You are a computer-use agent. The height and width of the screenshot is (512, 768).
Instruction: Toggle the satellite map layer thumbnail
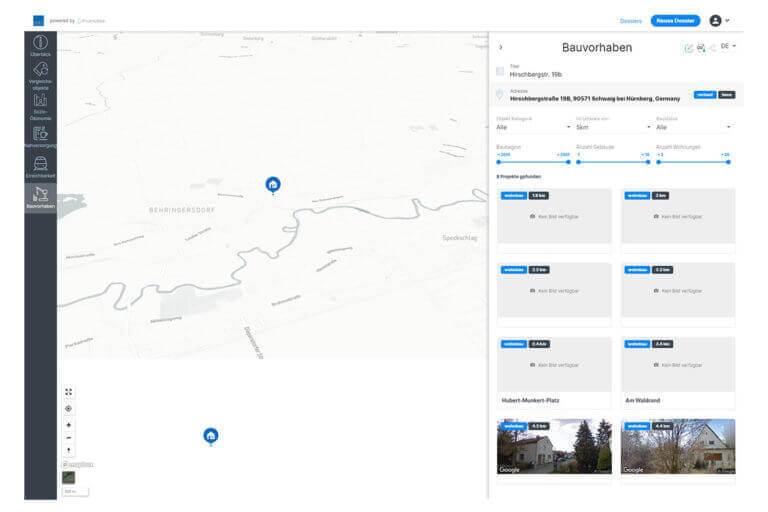tap(68, 477)
